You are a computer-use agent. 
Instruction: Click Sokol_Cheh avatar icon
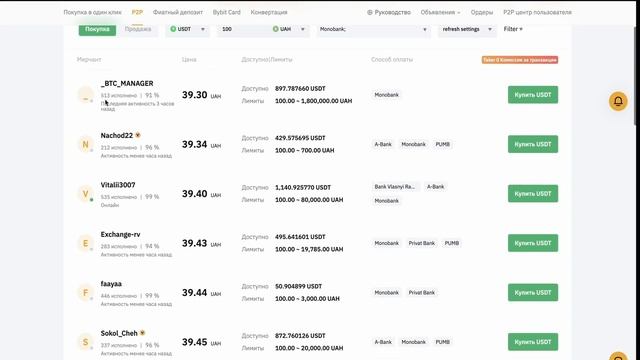coord(85,342)
